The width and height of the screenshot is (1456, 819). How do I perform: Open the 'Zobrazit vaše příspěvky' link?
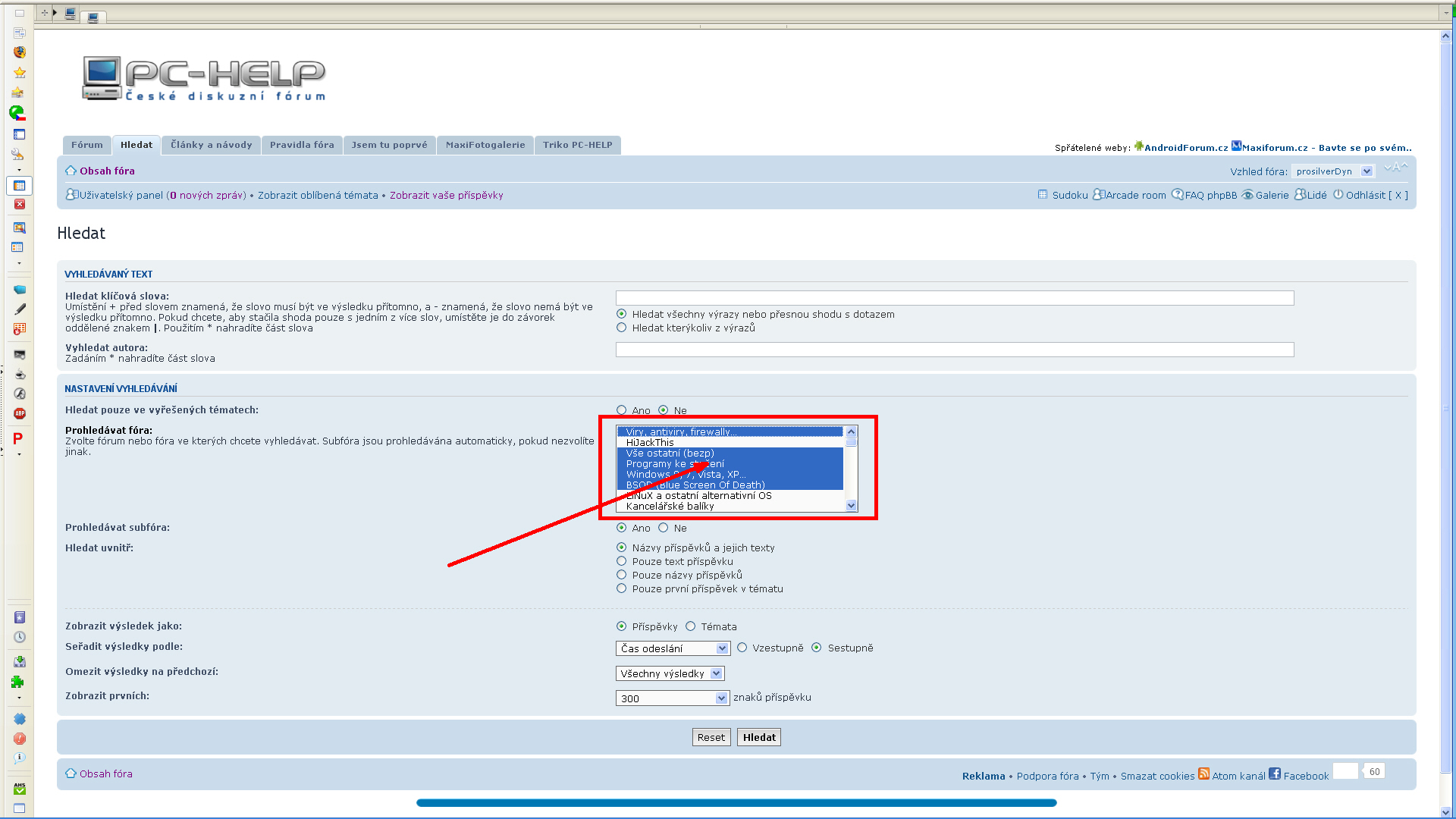(x=446, y=195)
